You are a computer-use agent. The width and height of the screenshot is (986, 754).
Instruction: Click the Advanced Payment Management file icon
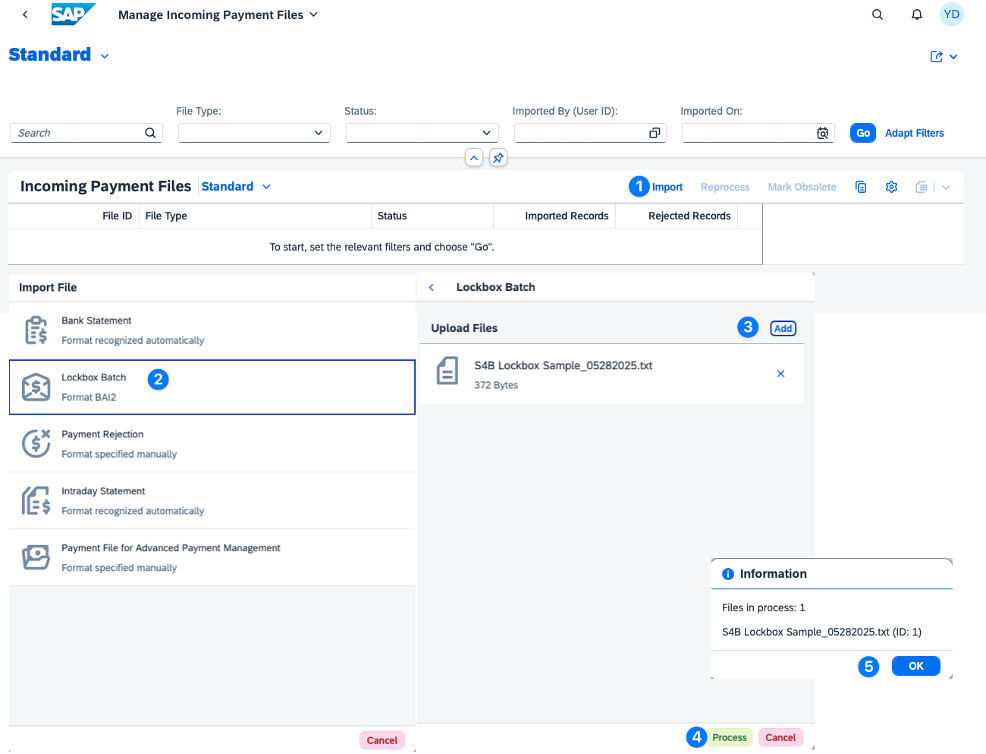point(36,558)
